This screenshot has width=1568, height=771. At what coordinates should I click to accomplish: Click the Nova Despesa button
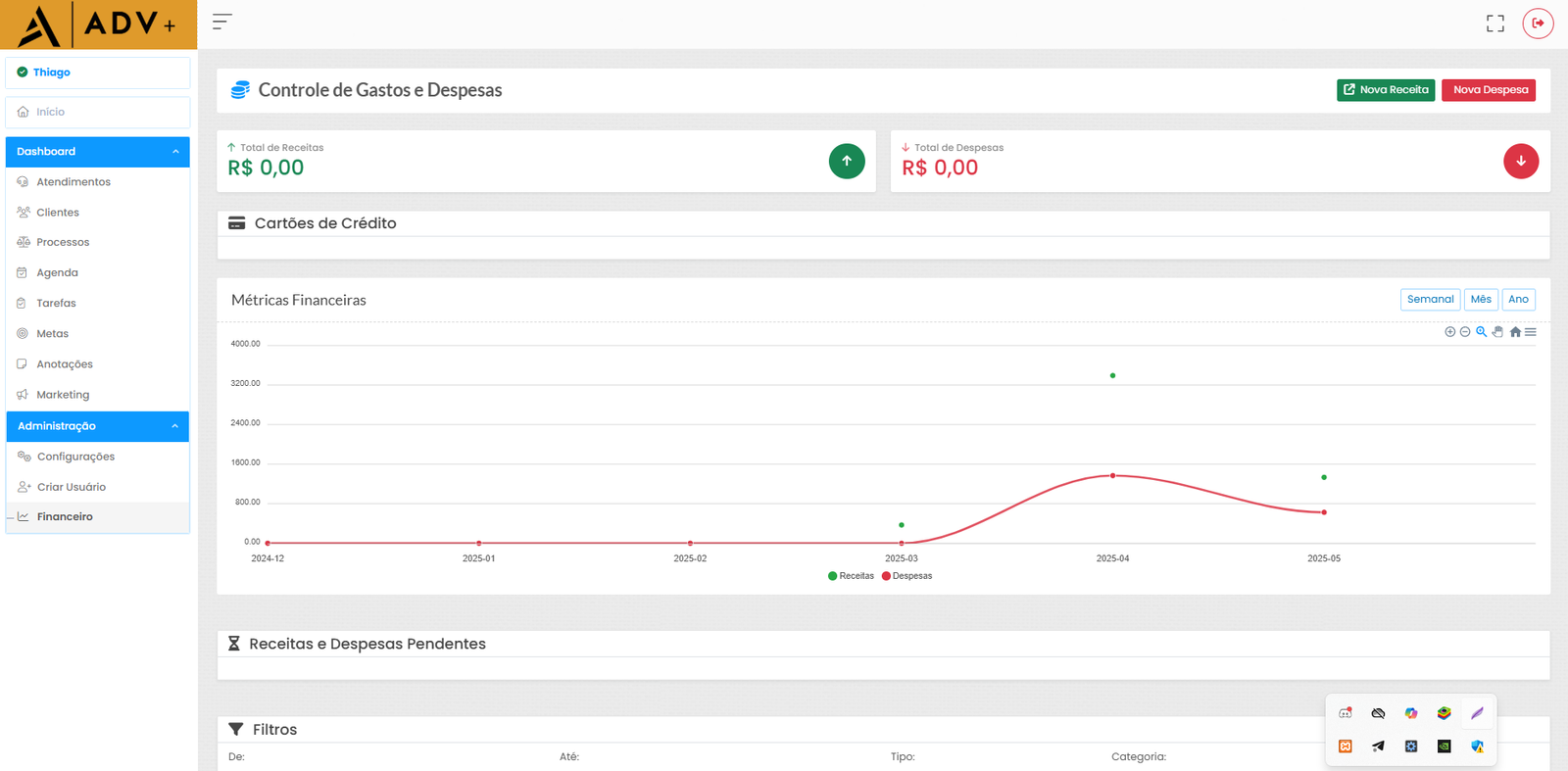(1489, 90)
